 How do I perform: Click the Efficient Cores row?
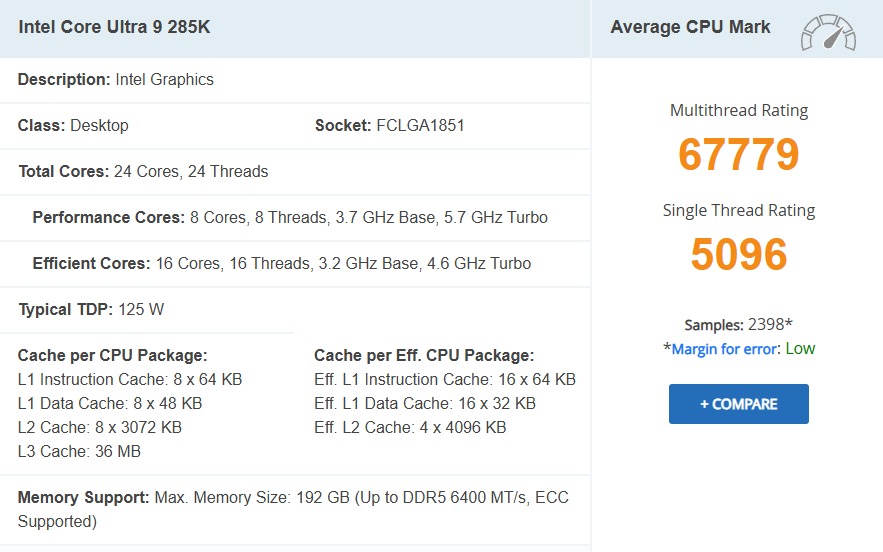281,264
